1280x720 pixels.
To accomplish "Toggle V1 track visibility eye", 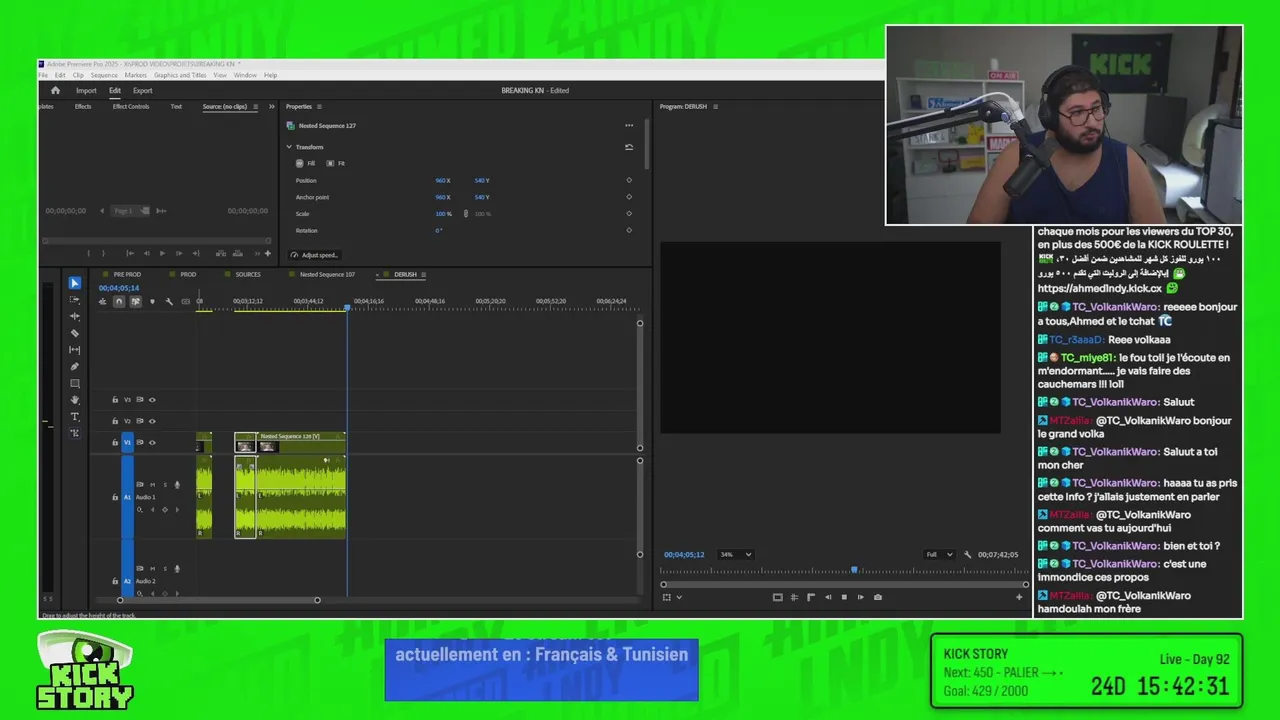I will click(x=152, y=442).
